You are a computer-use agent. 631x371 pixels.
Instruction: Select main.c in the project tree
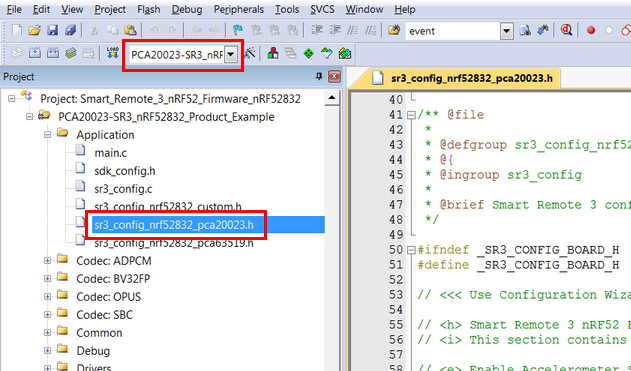110,153
